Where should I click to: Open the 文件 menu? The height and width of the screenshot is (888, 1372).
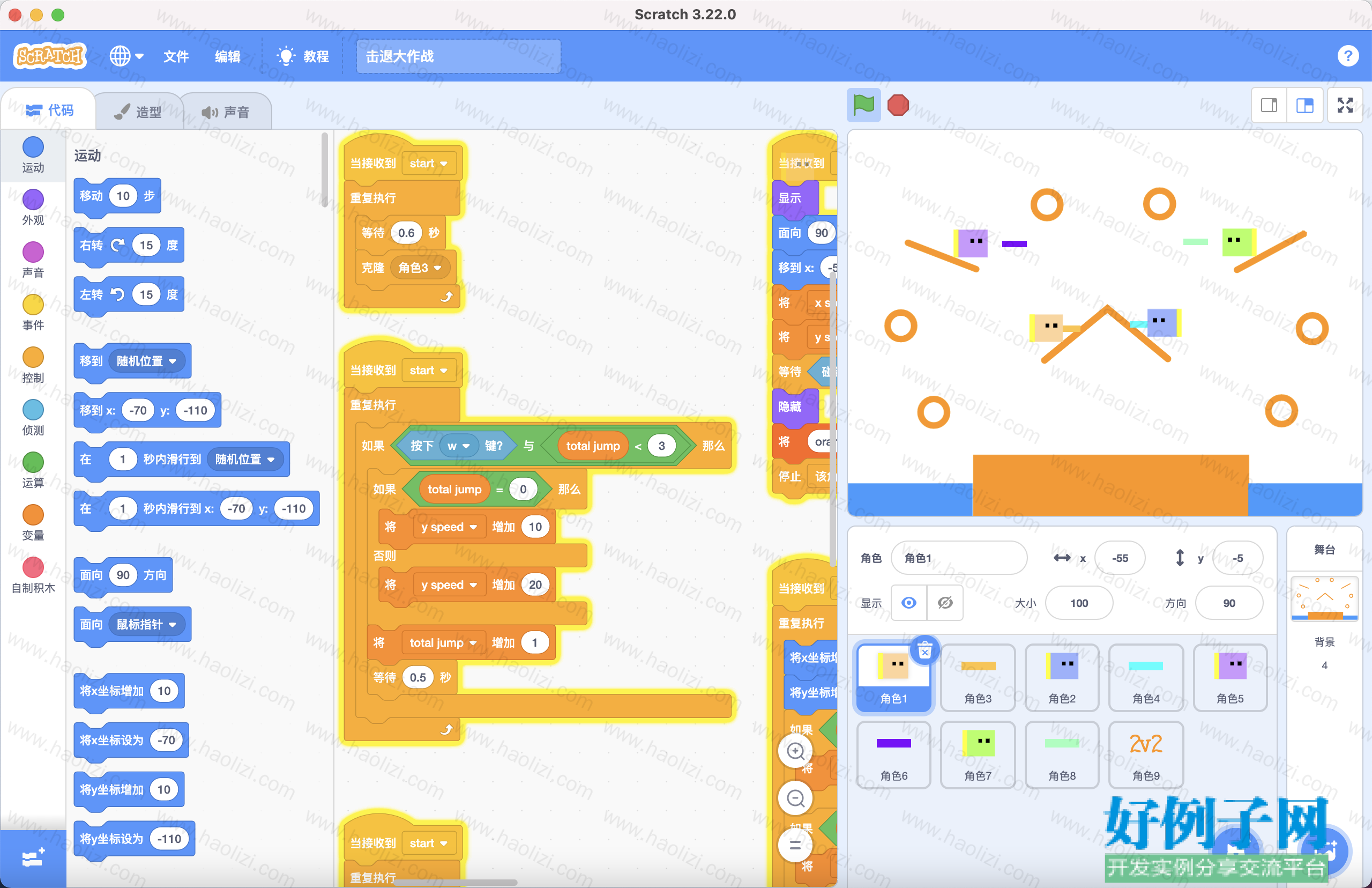point(176,56)
